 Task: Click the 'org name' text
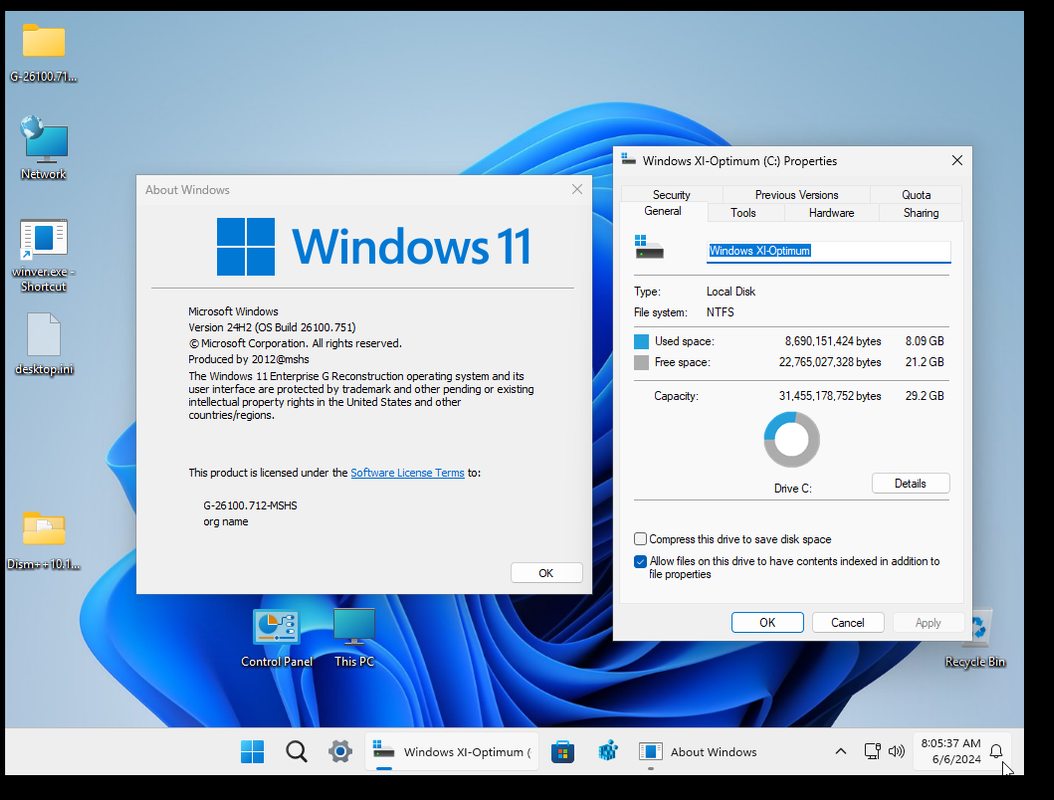click(226, 522)
